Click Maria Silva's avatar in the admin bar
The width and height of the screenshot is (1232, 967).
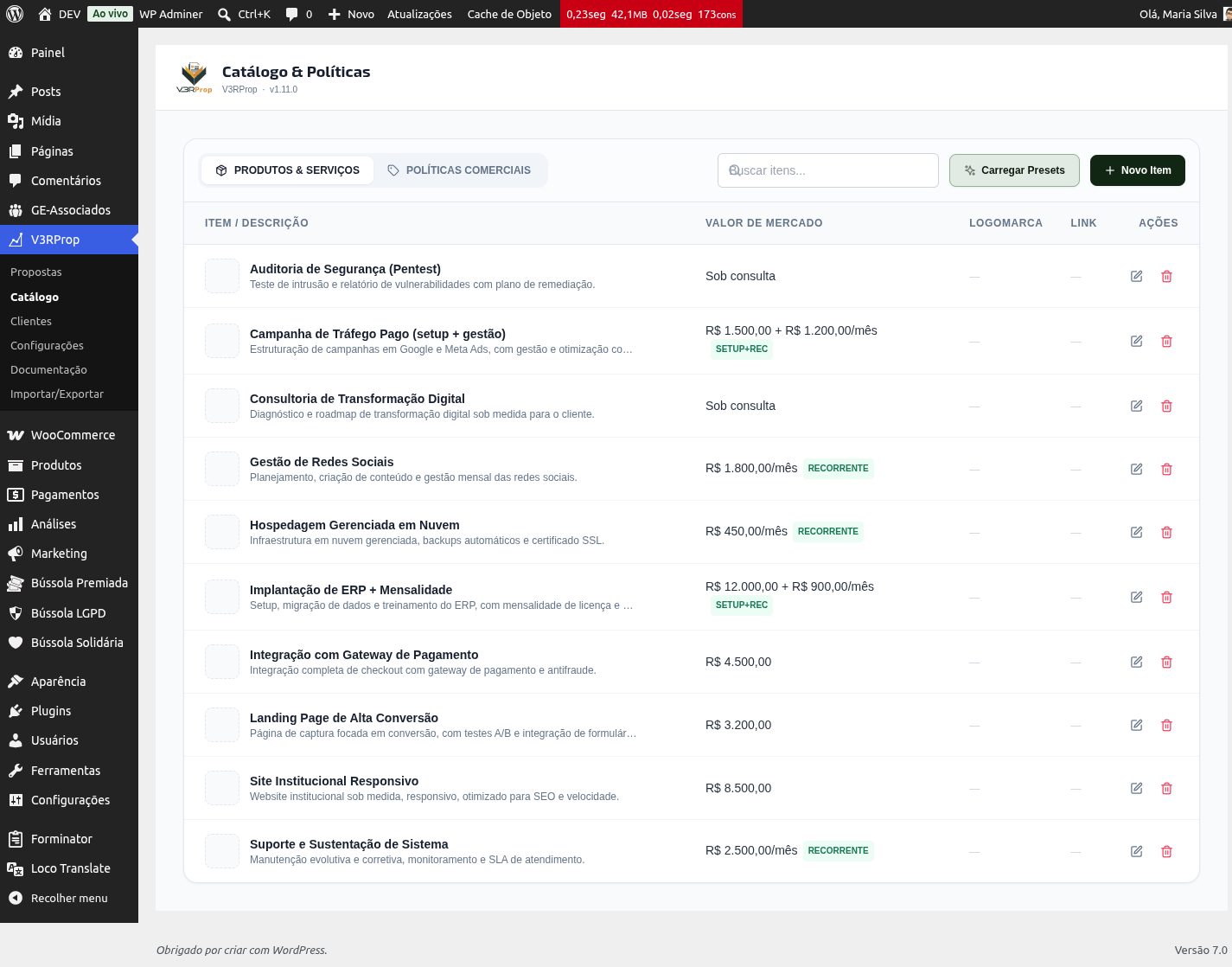[x=1228, y=14]
